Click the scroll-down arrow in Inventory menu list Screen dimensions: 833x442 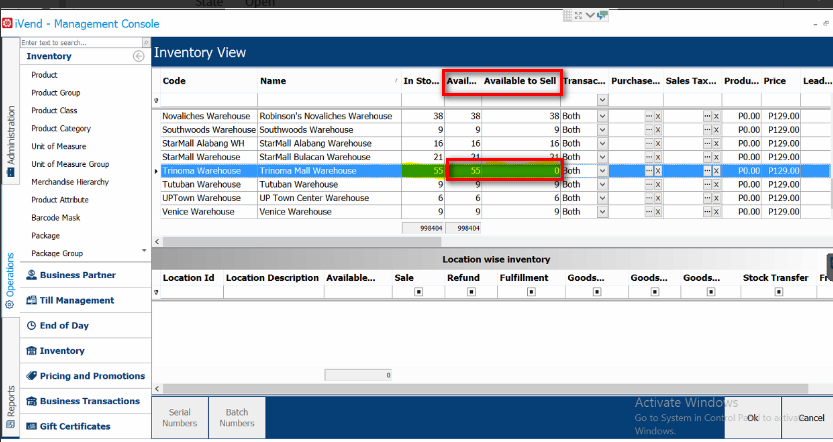[144, 251]
